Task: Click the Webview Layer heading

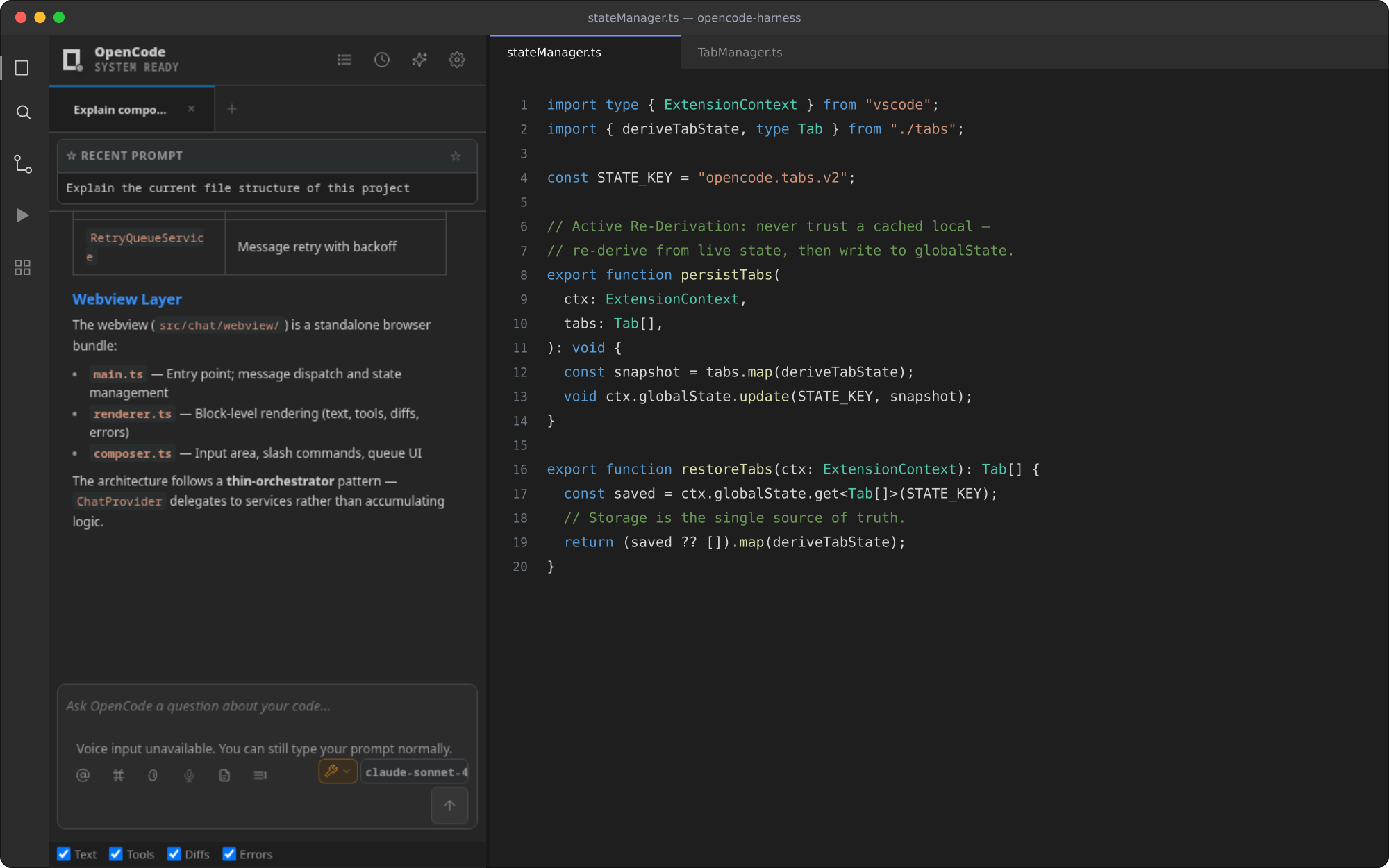Action: point(127,299)
